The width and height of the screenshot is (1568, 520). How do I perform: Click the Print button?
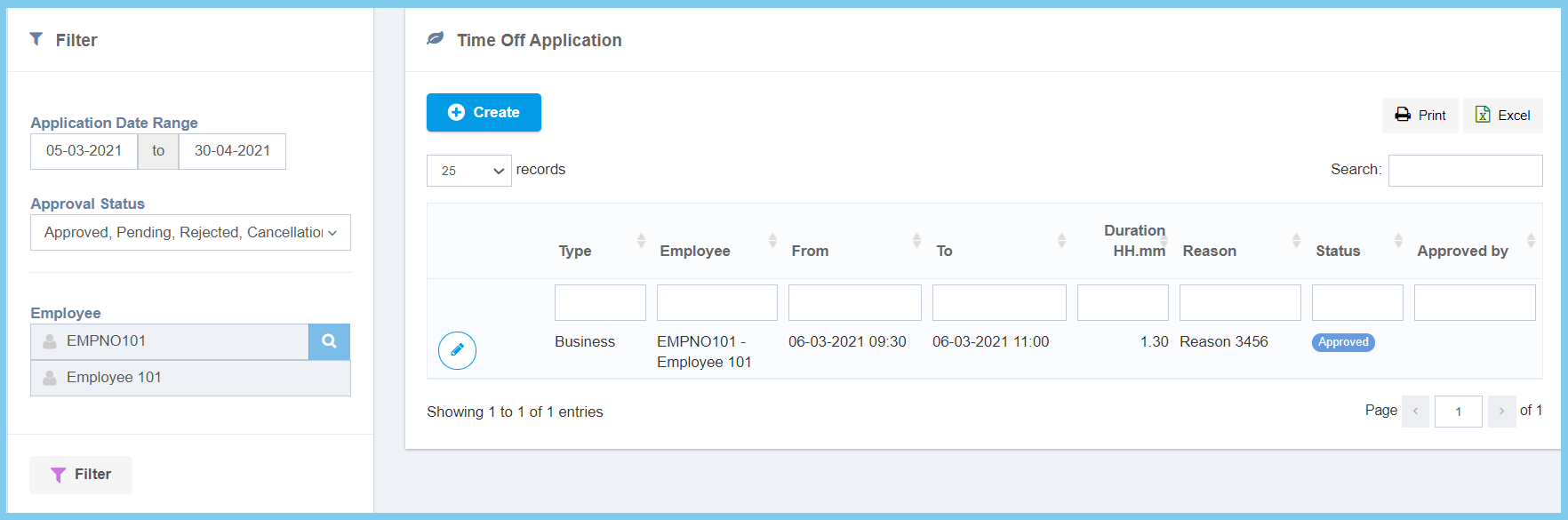click(x=1420, y=116)
